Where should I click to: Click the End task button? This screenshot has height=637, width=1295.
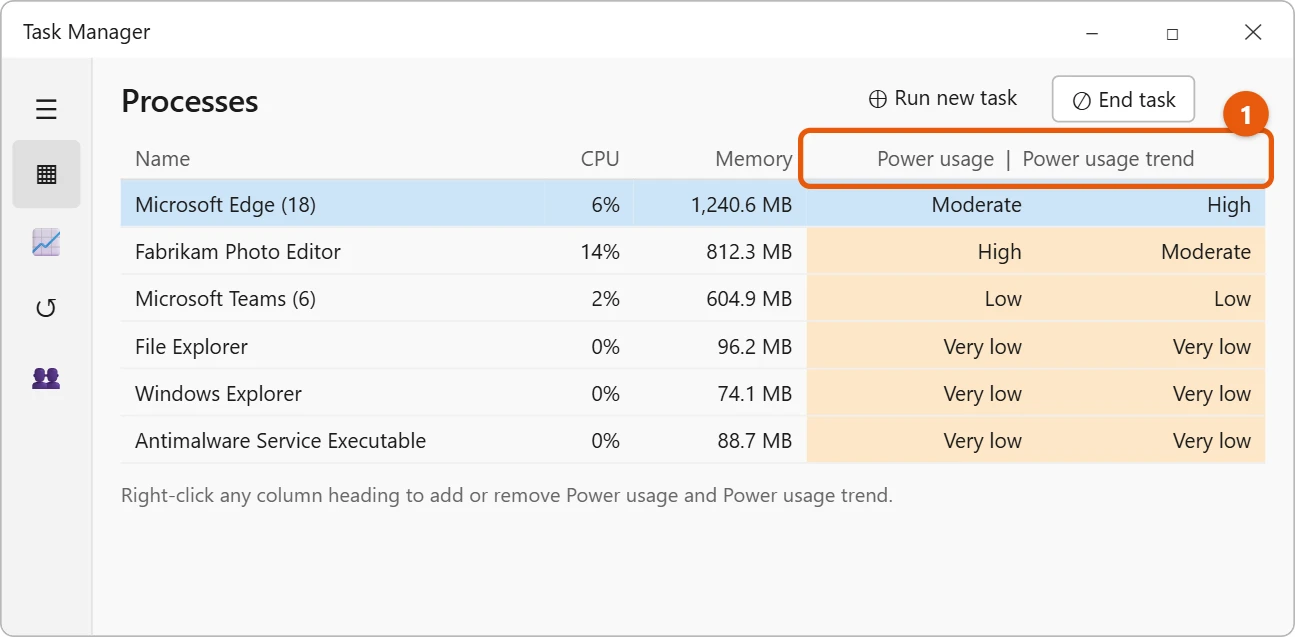[1123, 100]
